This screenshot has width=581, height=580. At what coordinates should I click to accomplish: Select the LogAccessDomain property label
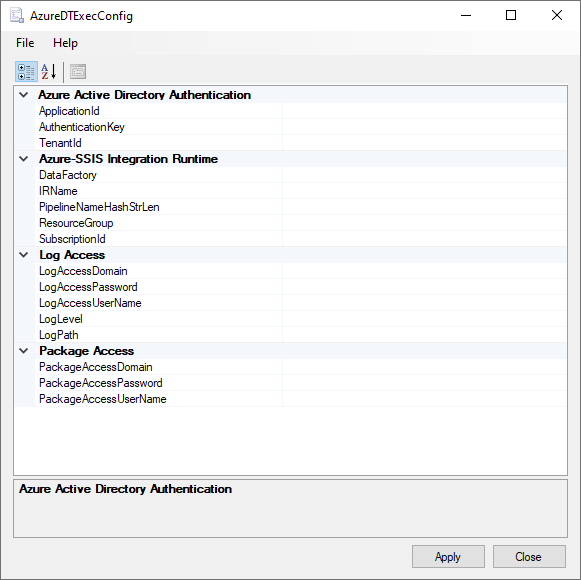pyautogui.click(x=83, y=271)
